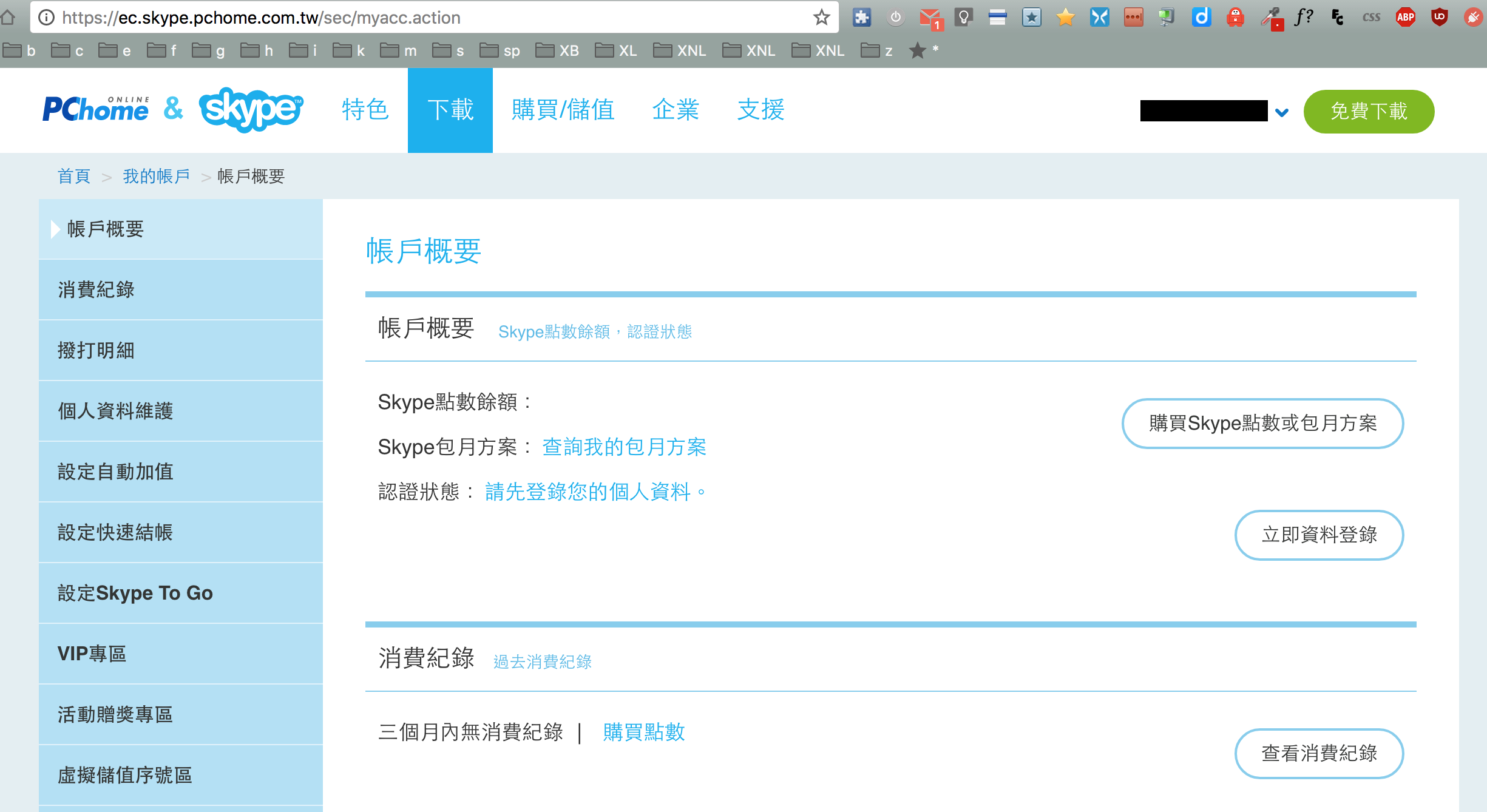Open the k bookmarks folder
This screenshot has width=1487, height=812.
tap(349, 50)
